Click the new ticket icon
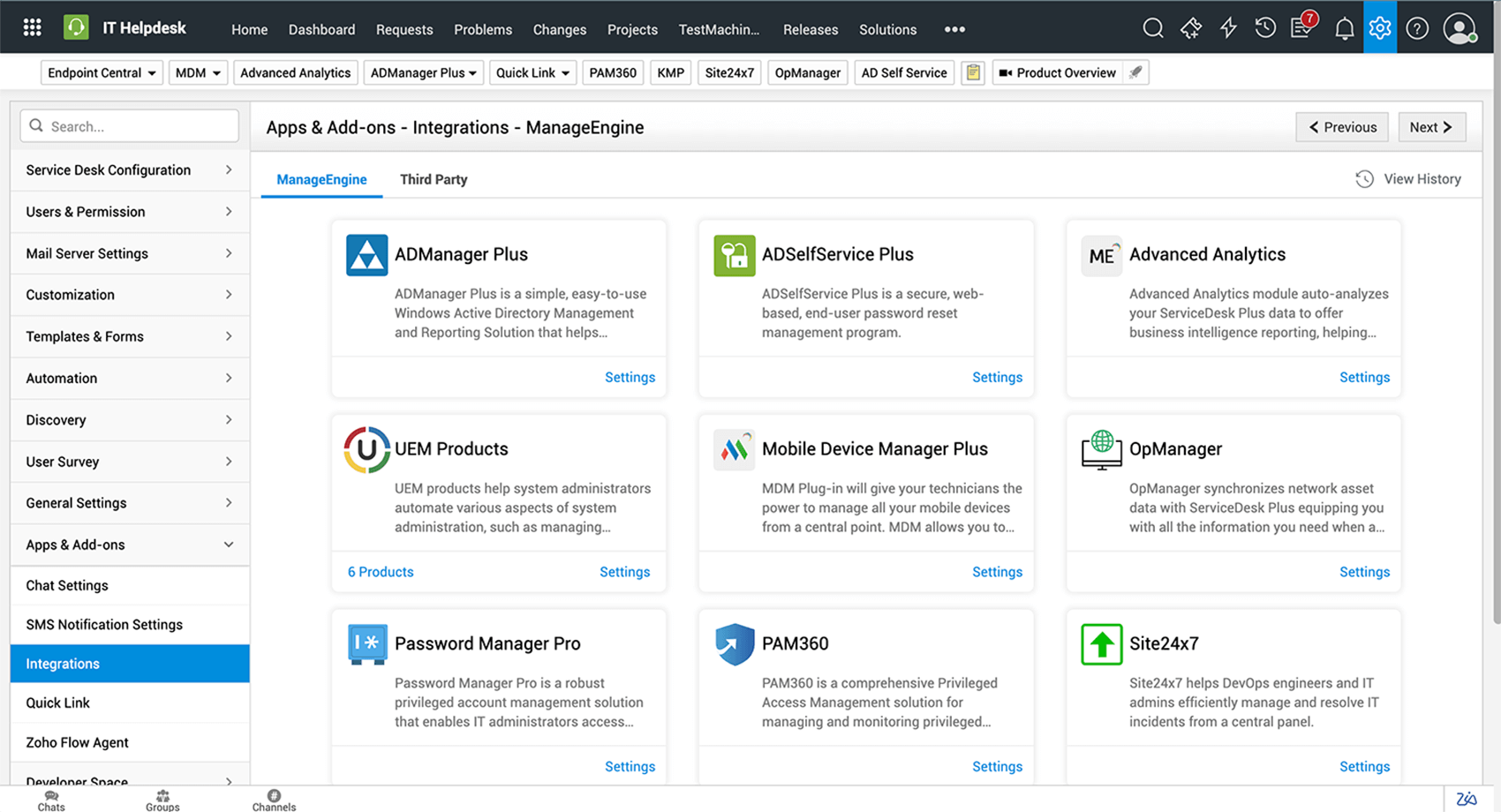 click(1190, 28)
